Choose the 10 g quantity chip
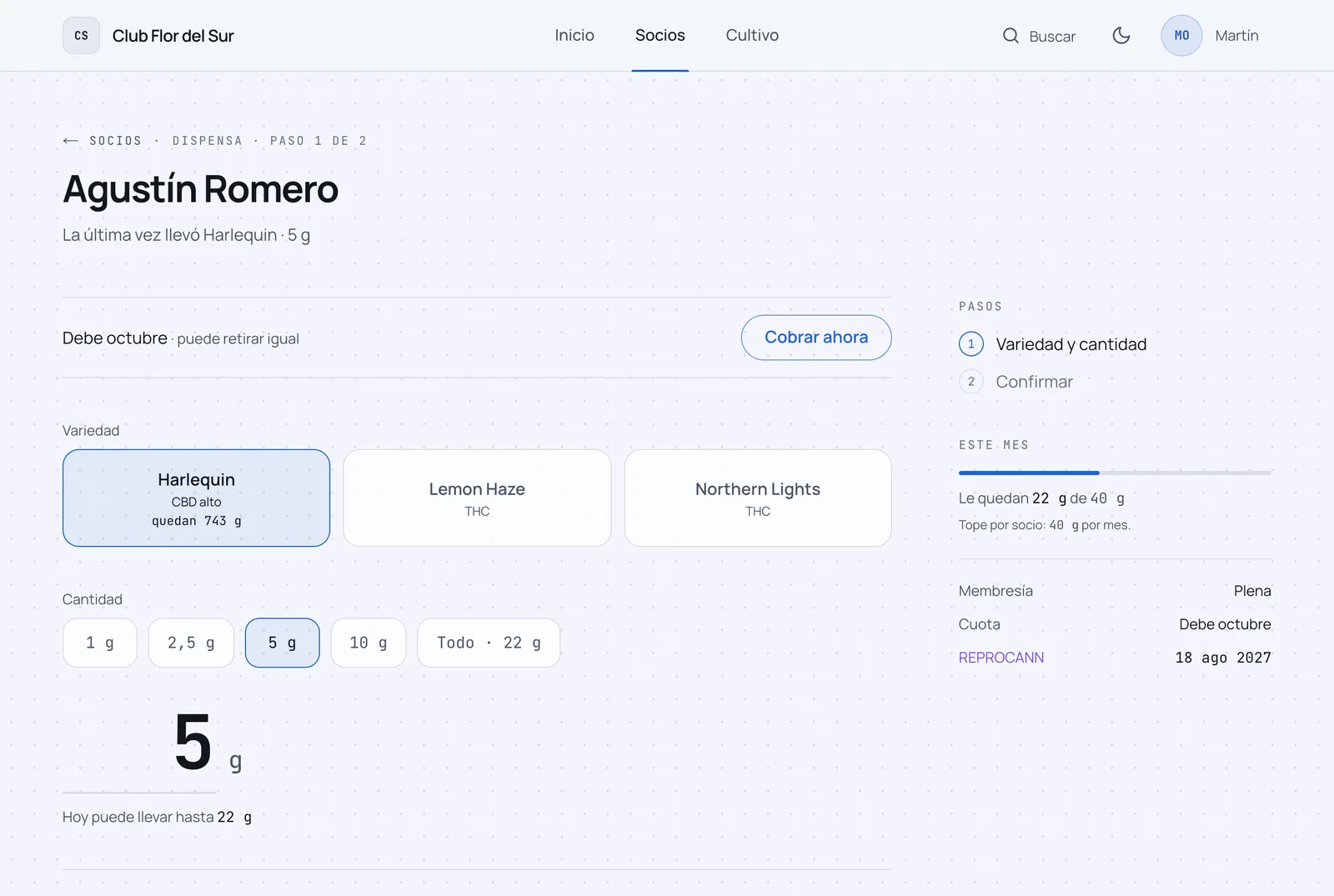Viewport: 1334px width, 896px height. pos(368,643)
